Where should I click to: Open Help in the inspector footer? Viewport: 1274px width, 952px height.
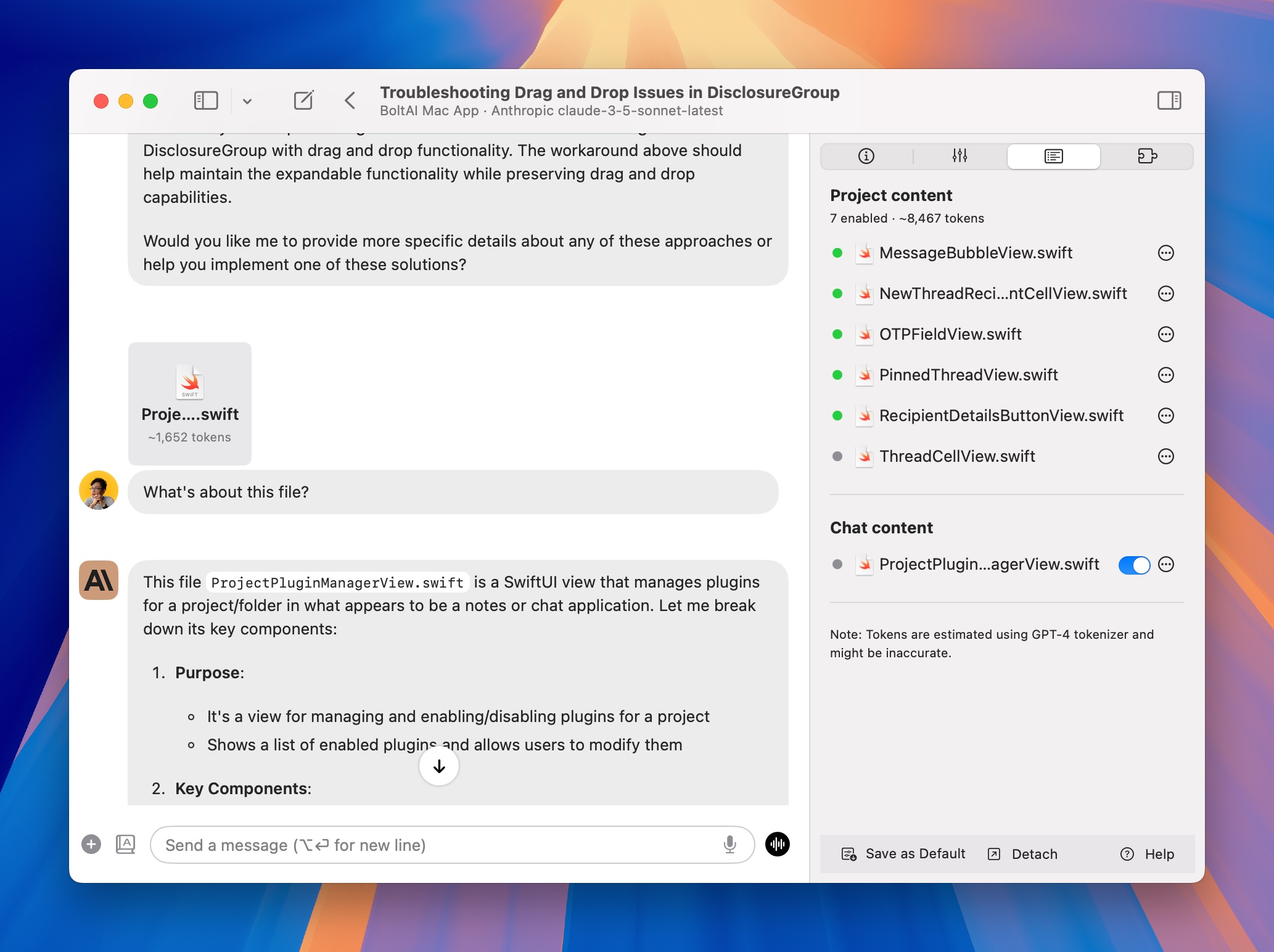1147,854
